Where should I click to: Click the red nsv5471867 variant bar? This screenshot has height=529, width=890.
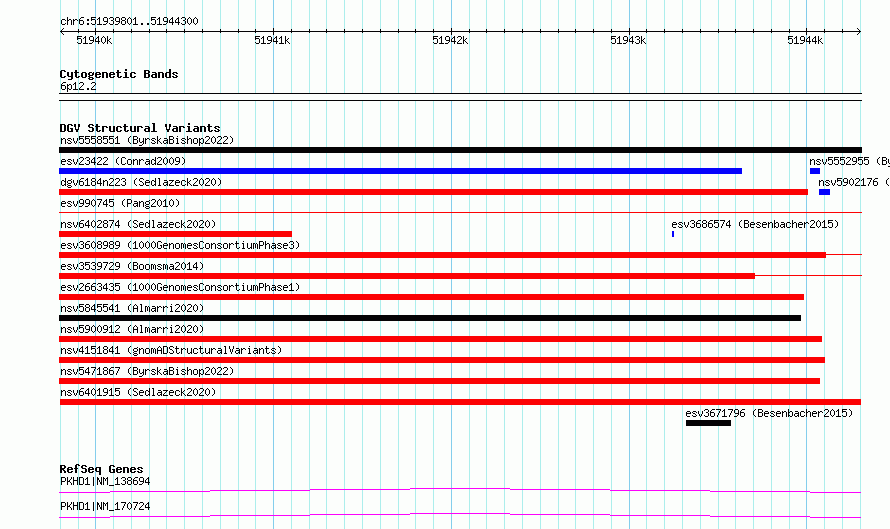click(x=439, y=381)
